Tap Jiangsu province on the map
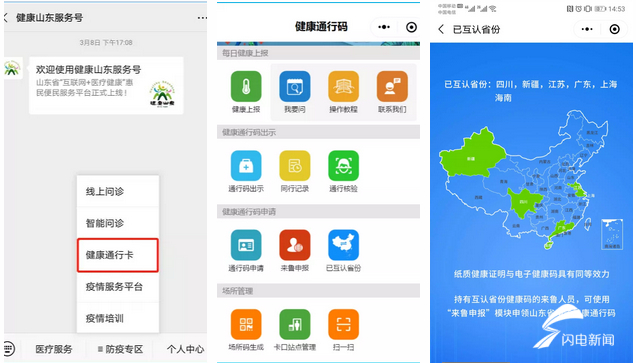This screenshot has height=363, width=636. (x=577, y=189)
